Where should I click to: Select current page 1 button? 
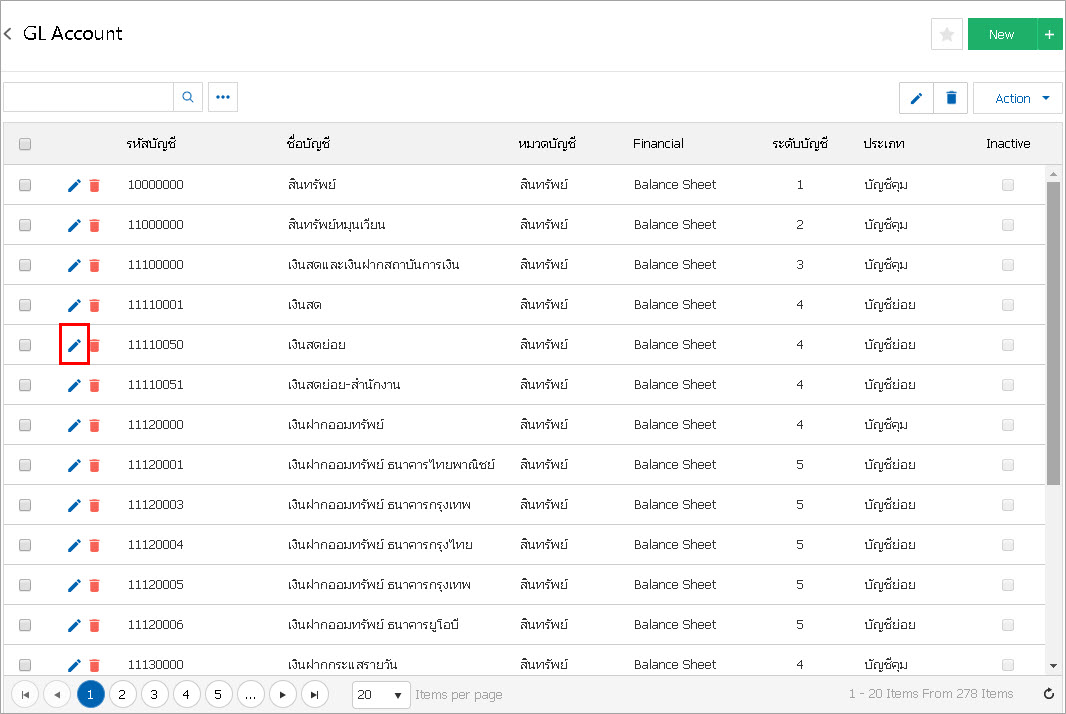click(90, 694)
